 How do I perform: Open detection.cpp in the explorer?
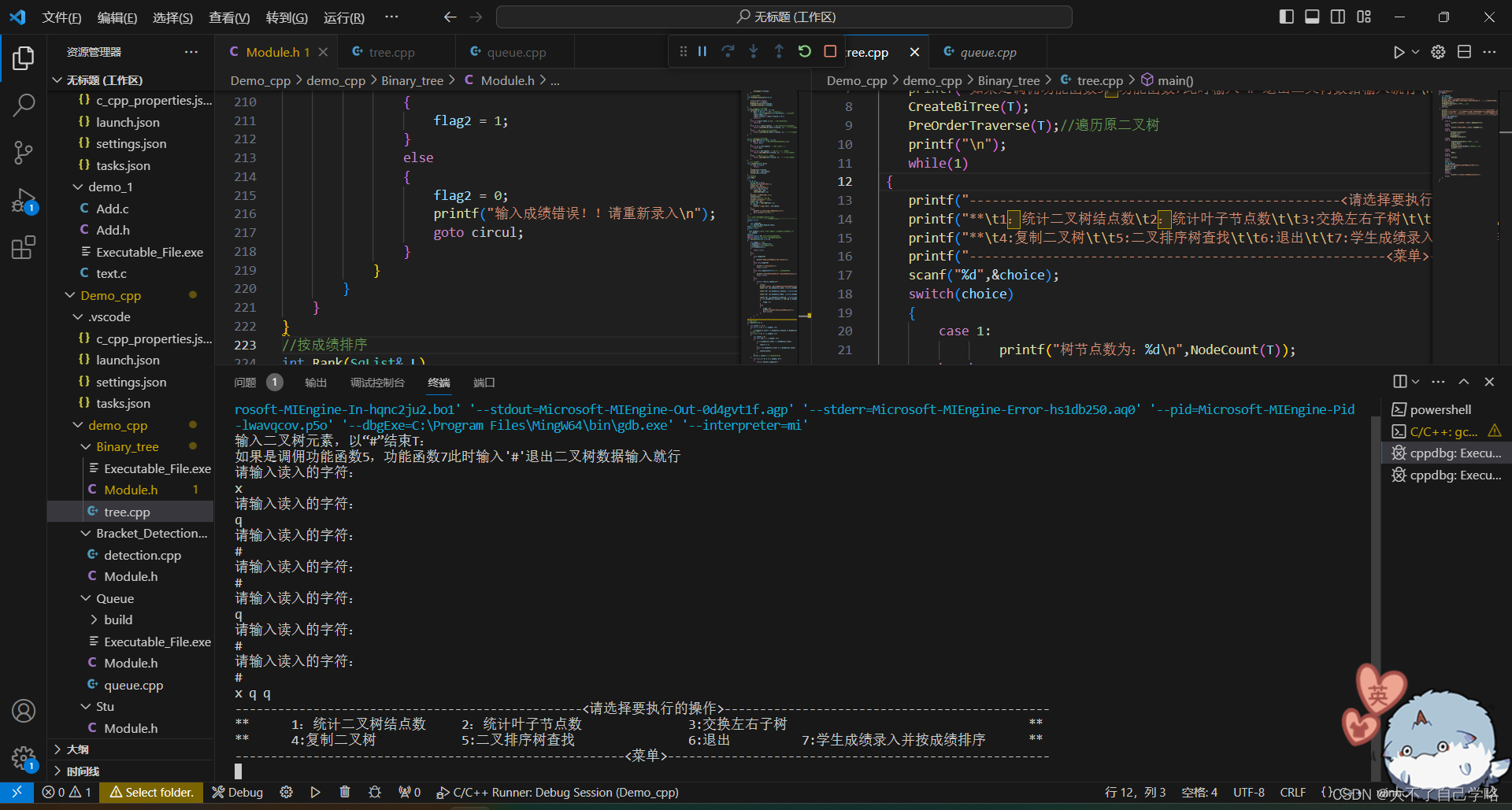click(x=142, y=555)
